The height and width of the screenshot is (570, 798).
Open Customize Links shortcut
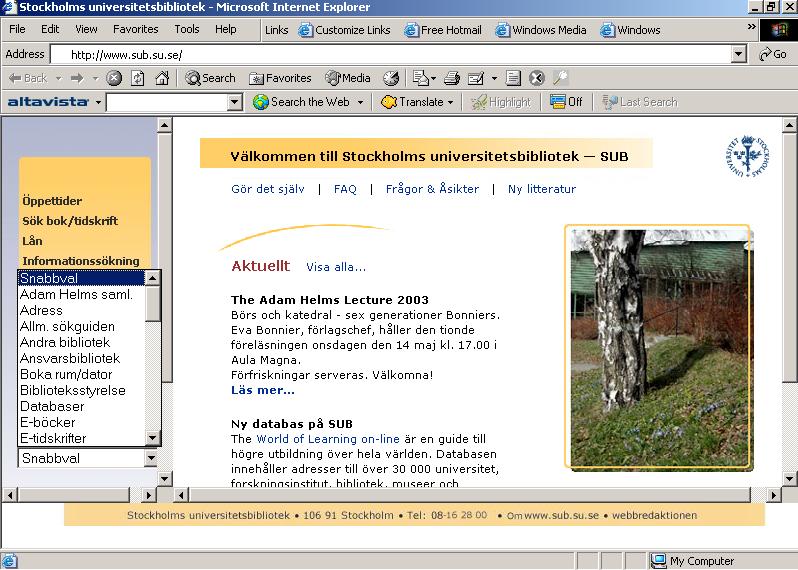click(x=345, y=30)
